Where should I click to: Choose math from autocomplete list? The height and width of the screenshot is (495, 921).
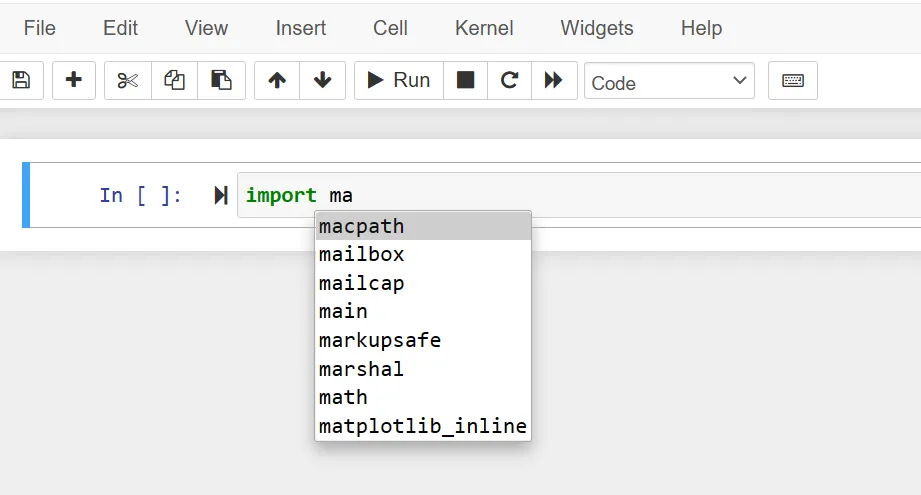[x=423, y=397]
